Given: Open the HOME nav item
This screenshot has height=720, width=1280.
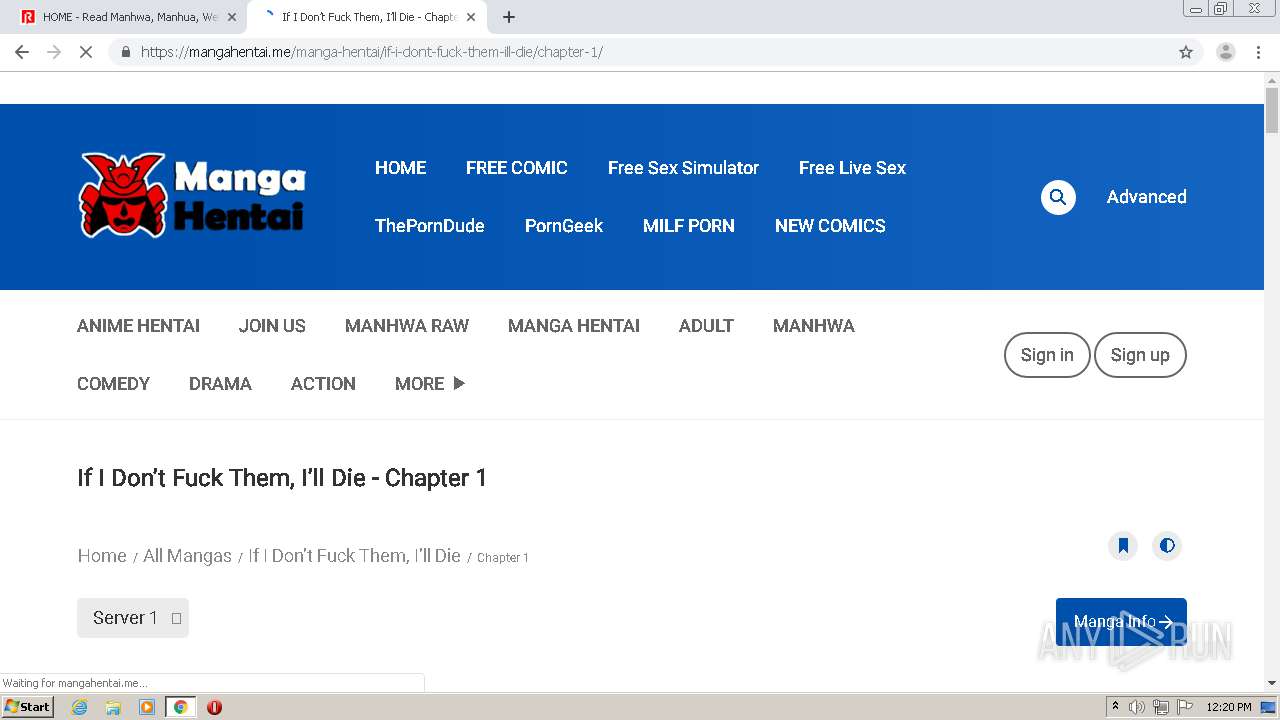Looking at the screenshot, I should pos(400,168).
